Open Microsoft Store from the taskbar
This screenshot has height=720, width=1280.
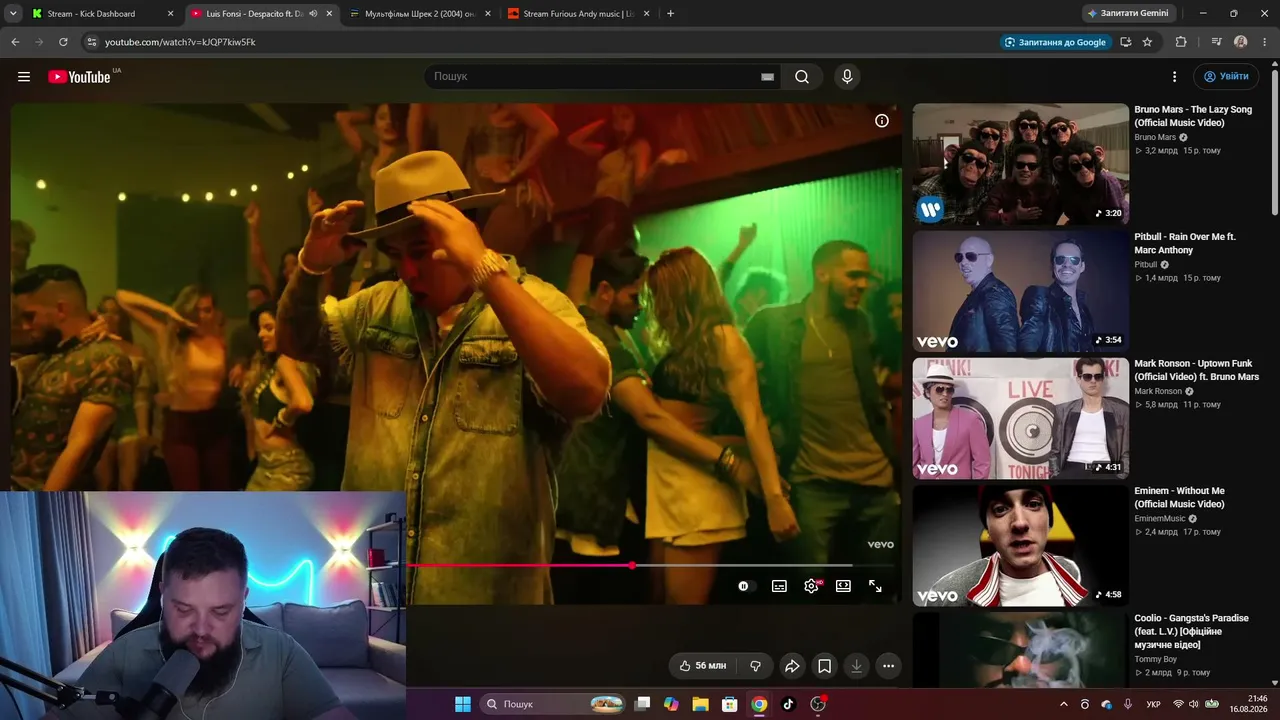point(730,704)
